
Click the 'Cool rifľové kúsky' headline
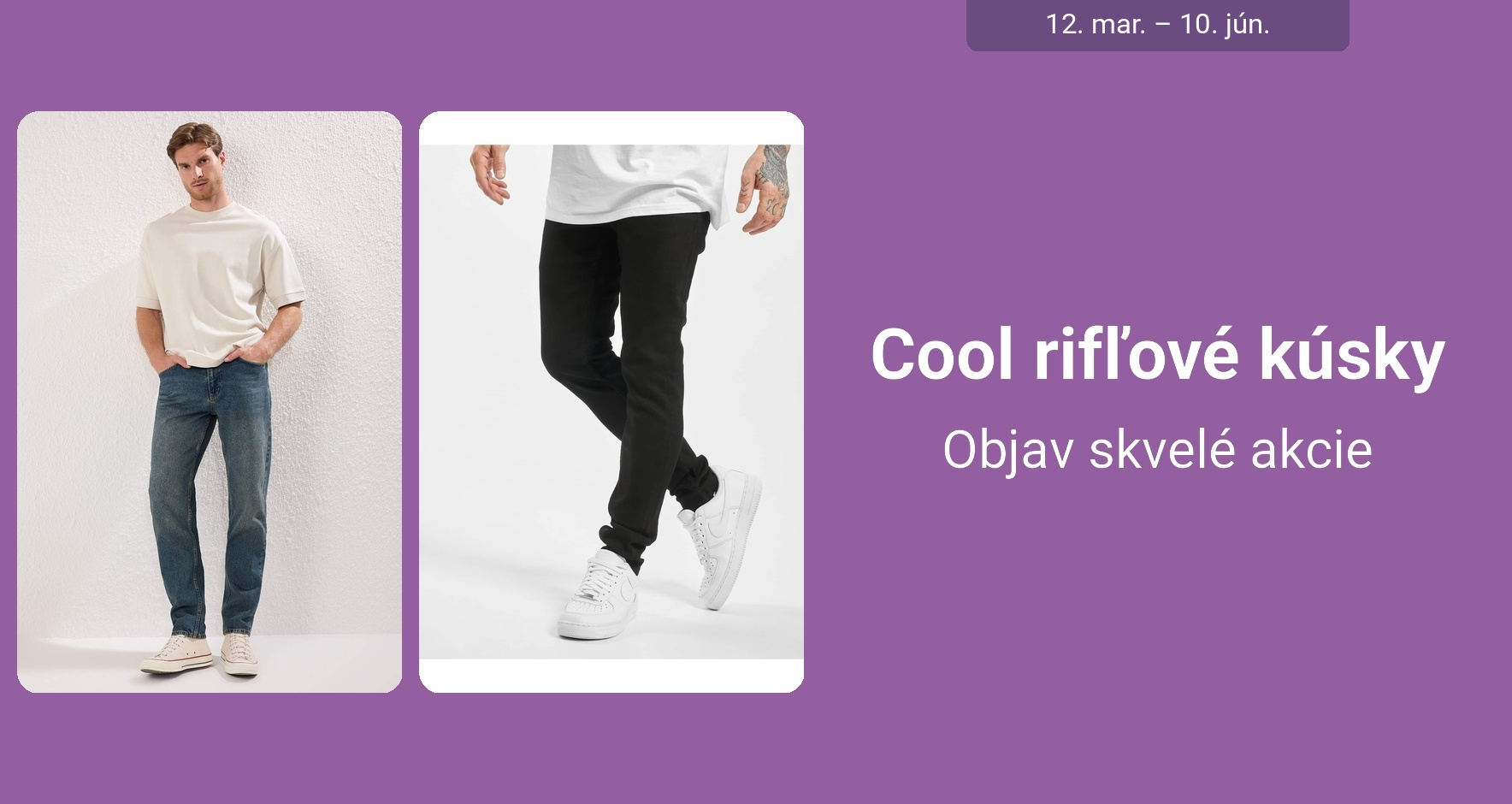[1158, 354]
